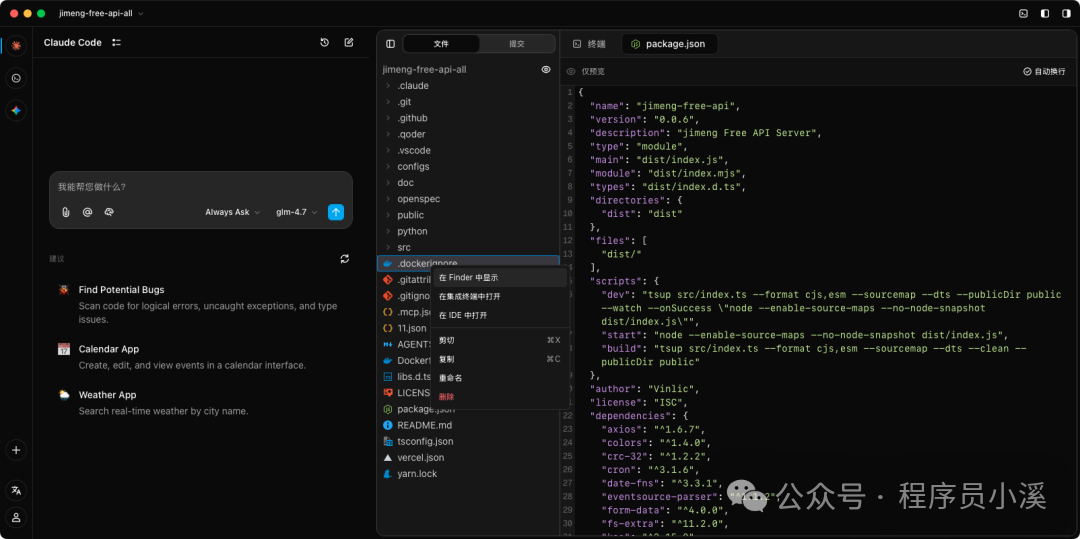Select the Weather App suggestion
Image resolution: width=1080 pixels, height=539 pixels.
click(x=201, y=403)
